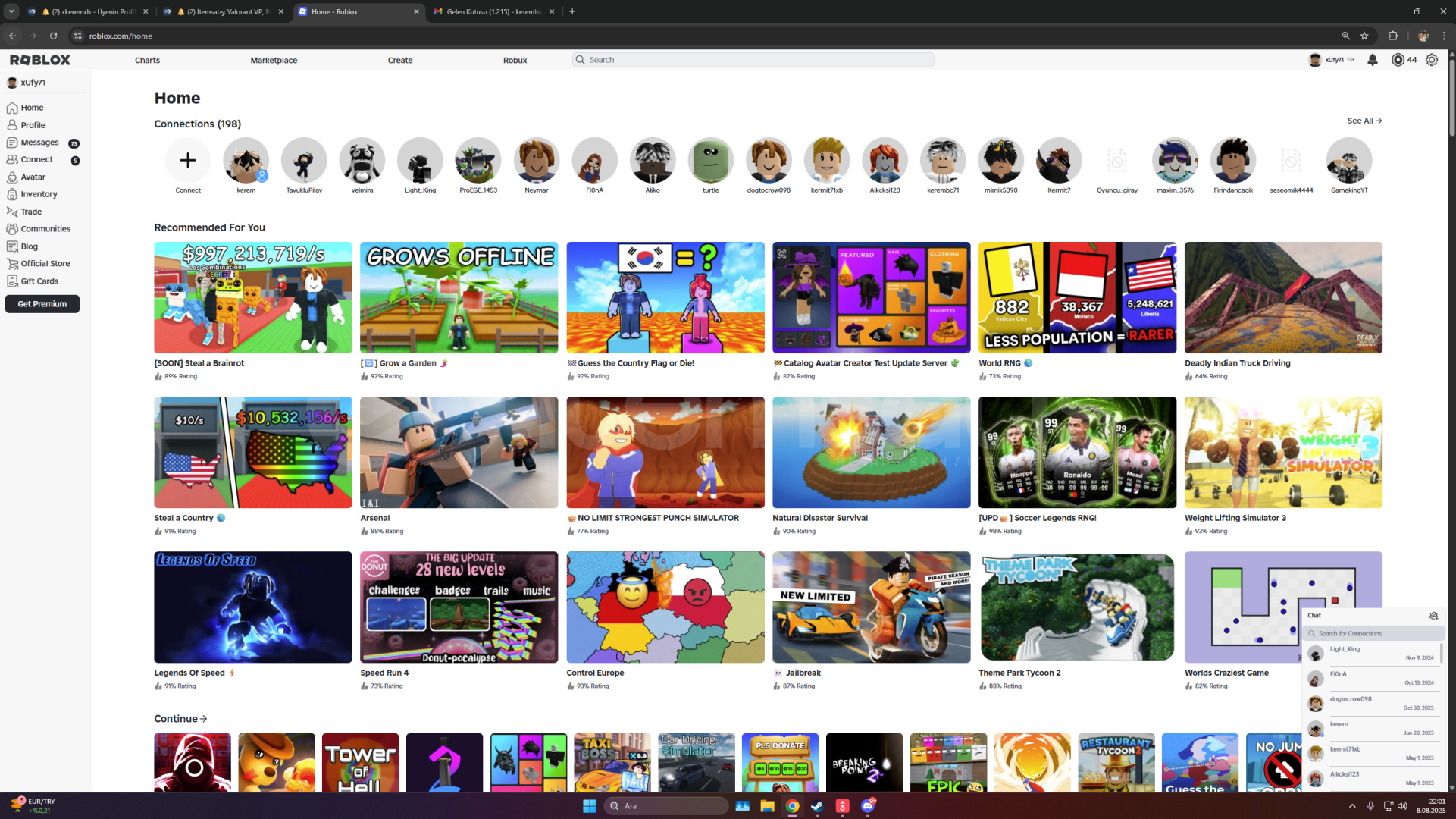Open chat settings icon in Chat panel
This screenshot has height=819, width=1456.
pyautogui.click(x=1433, y=616)
